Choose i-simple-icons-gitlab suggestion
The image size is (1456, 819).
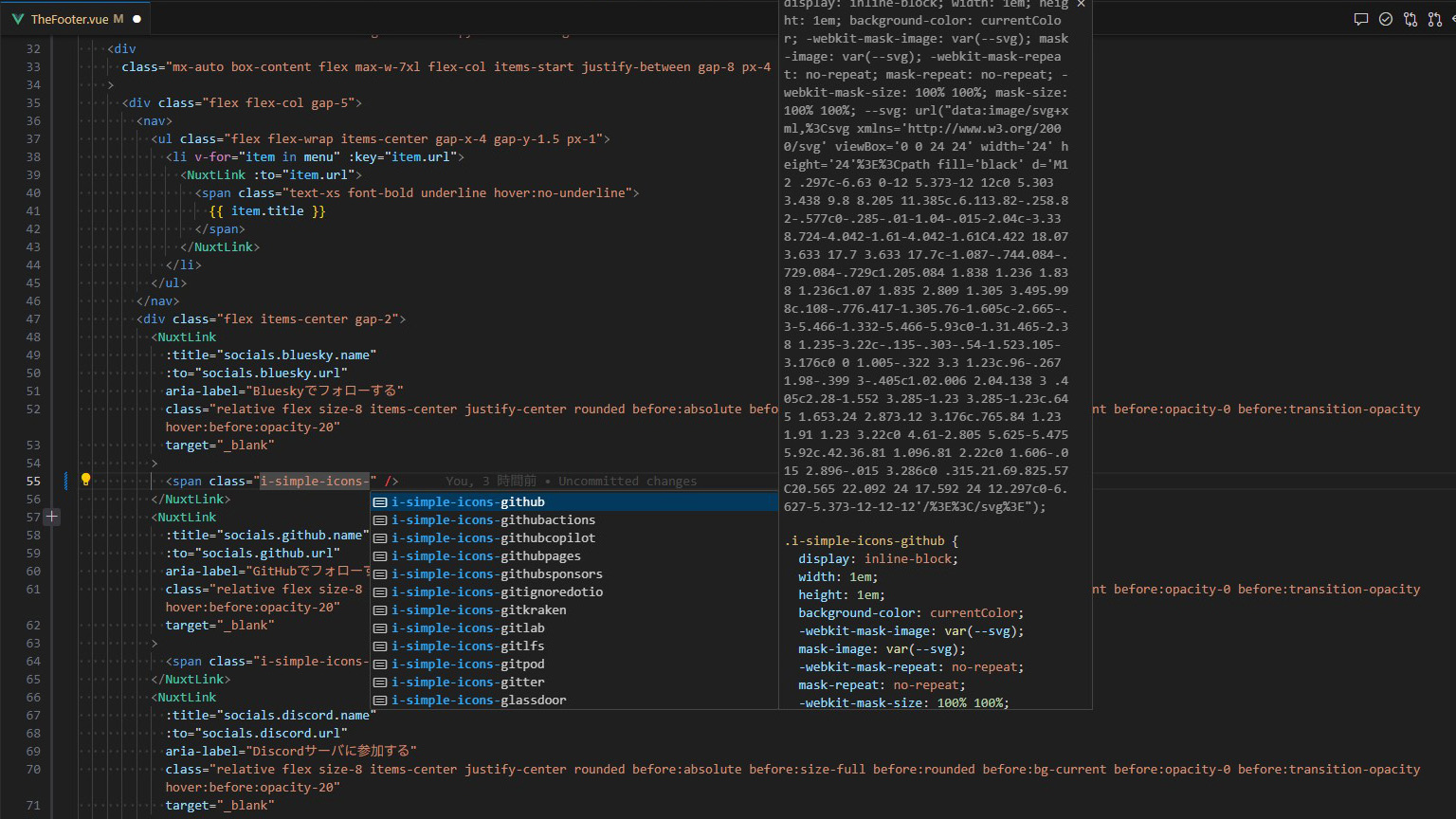(x=573, y=628)
